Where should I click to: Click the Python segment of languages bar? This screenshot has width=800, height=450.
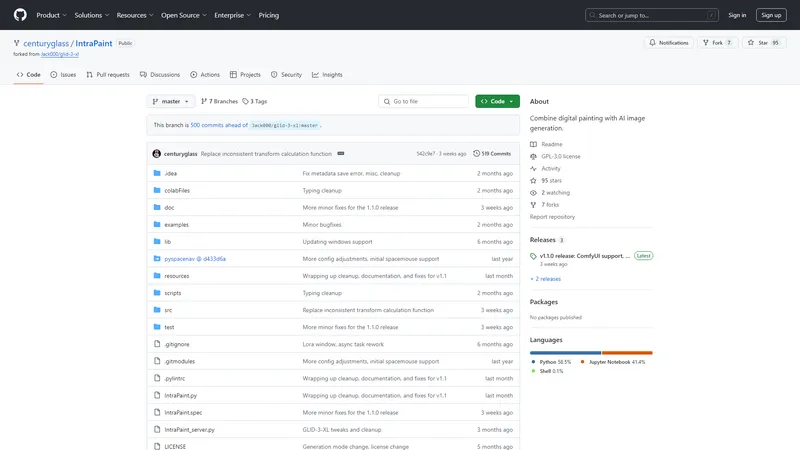[565, 353]
